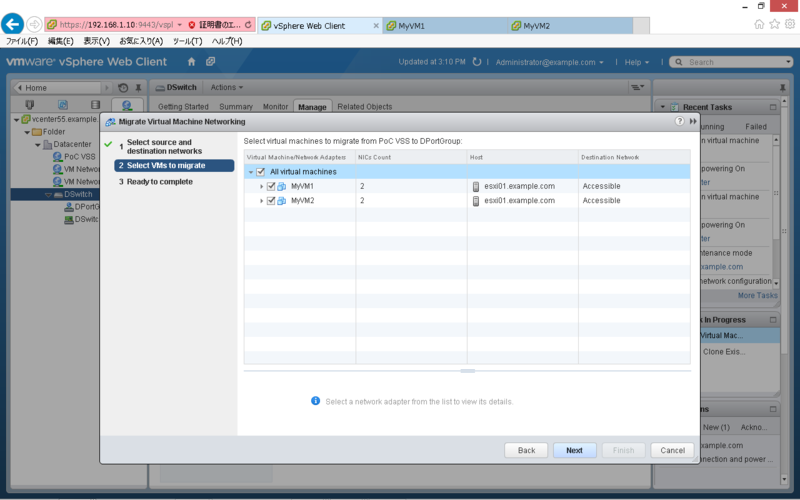Collapse the All virtual machines group
800x500 pixels.
[x=251, y=172]
